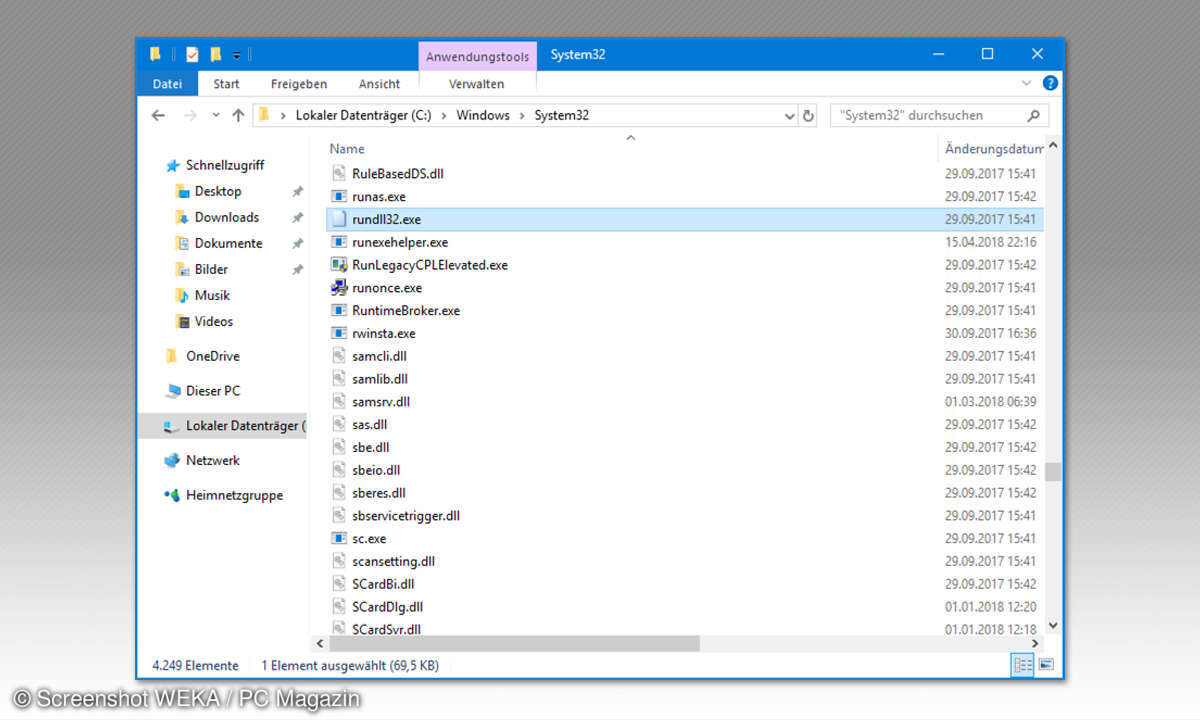Click the Dieser PC icon
The height and width of the screenshot is (720, 1200).
(x=172, y=391)
